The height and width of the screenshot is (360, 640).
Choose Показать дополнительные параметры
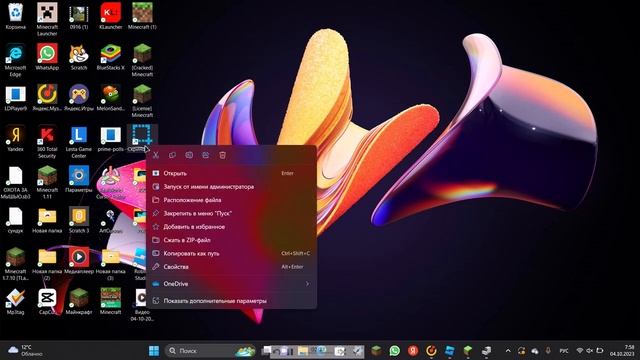231,301
